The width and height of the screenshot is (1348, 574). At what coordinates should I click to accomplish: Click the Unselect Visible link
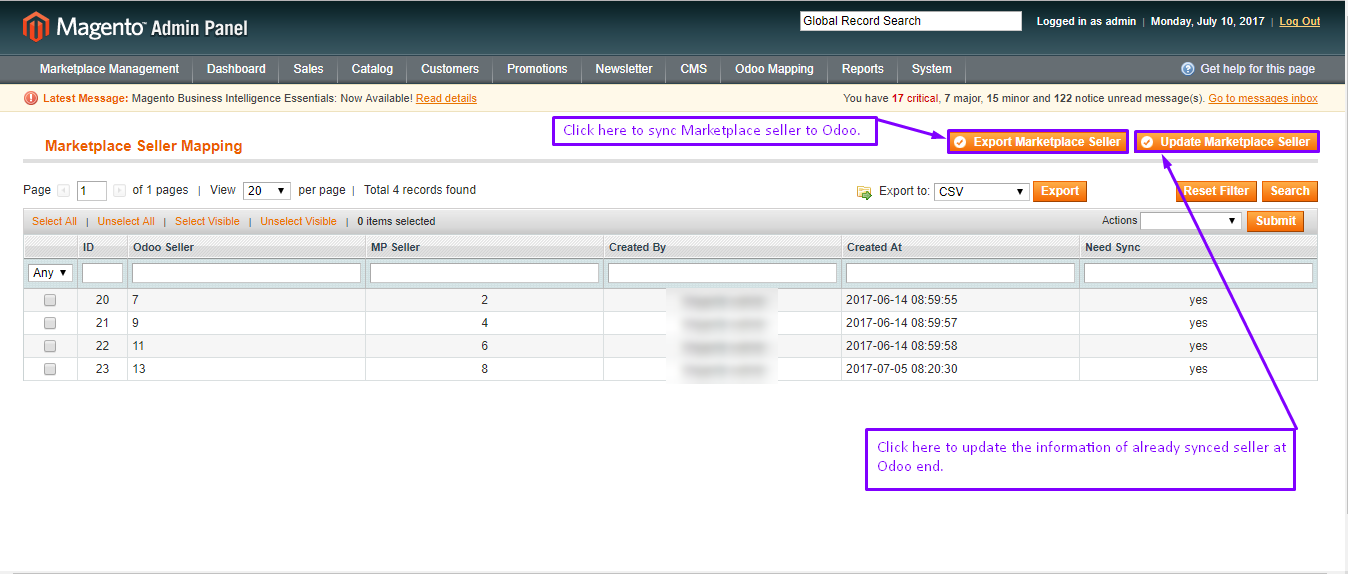(x=298, y=221)
